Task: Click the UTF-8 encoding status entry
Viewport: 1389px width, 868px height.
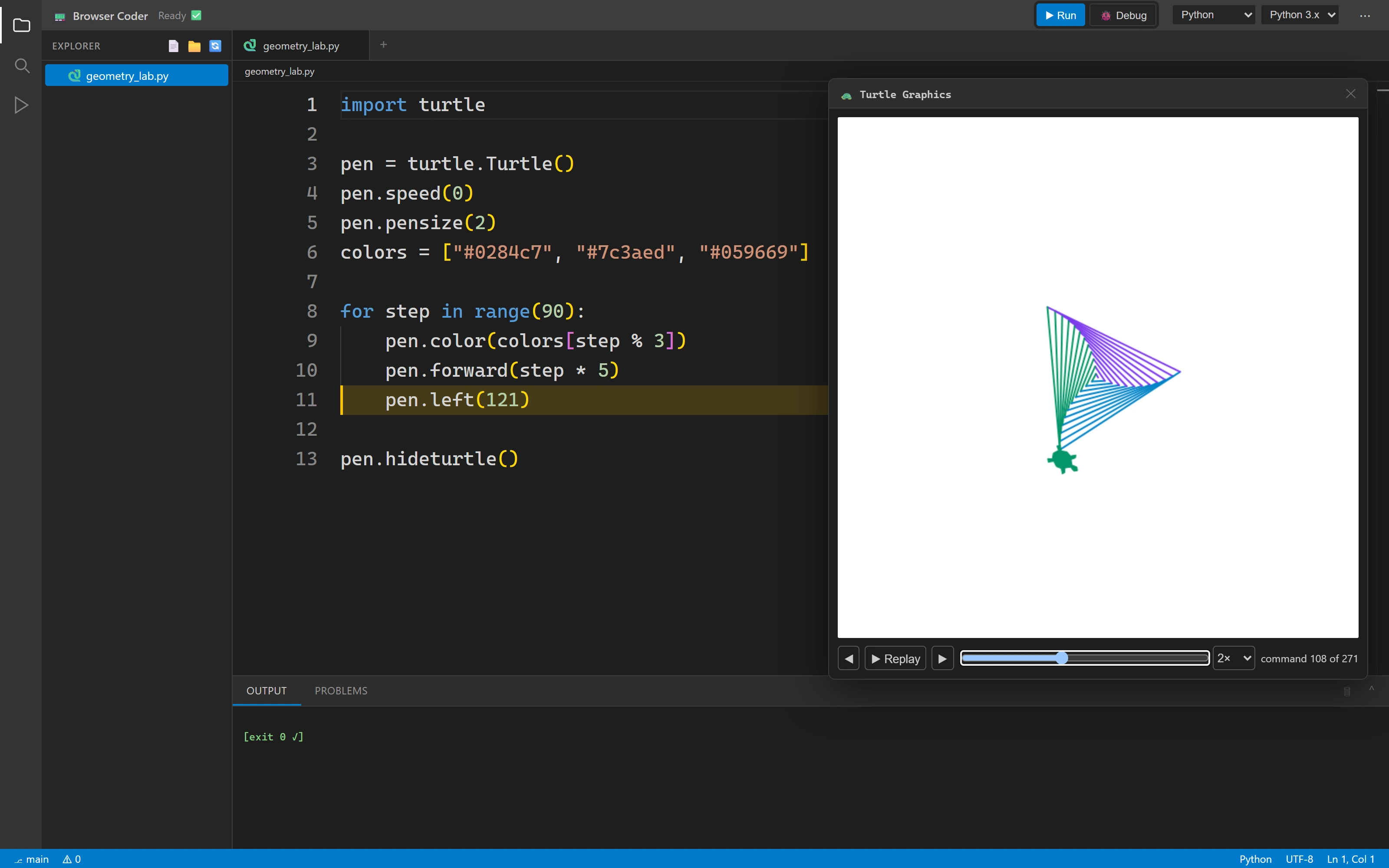Action: 1299,859
